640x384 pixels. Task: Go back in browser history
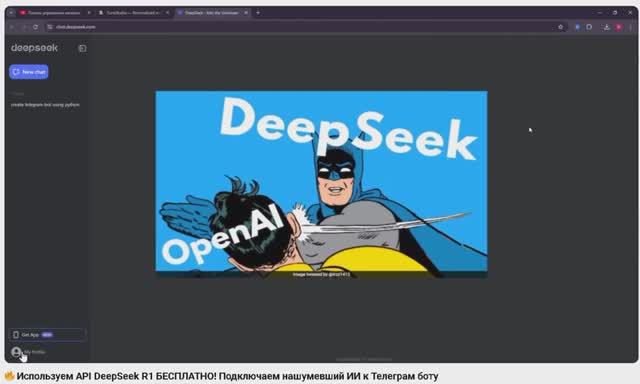11,27
